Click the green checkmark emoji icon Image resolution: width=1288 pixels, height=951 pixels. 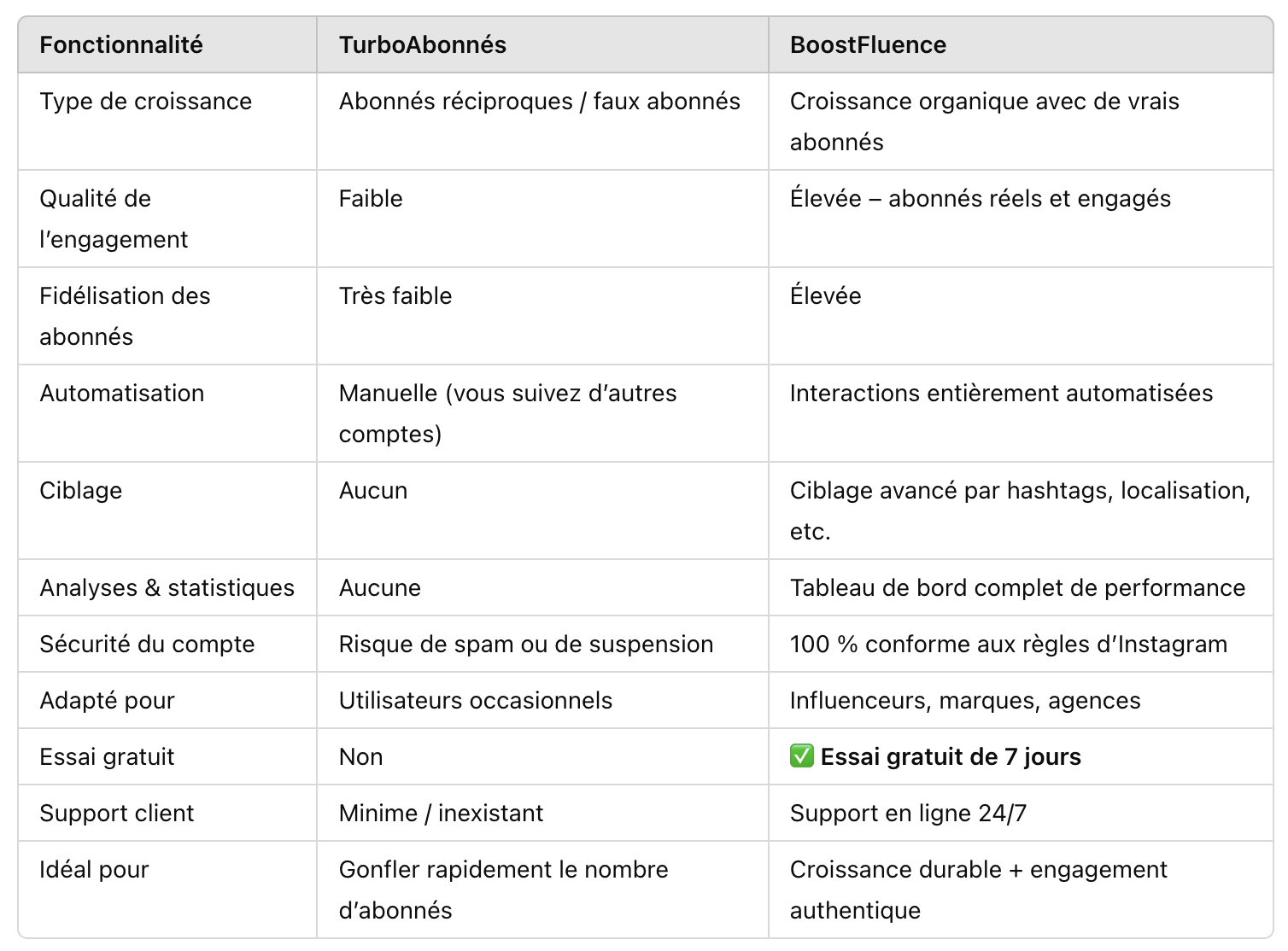click(801, 756)
